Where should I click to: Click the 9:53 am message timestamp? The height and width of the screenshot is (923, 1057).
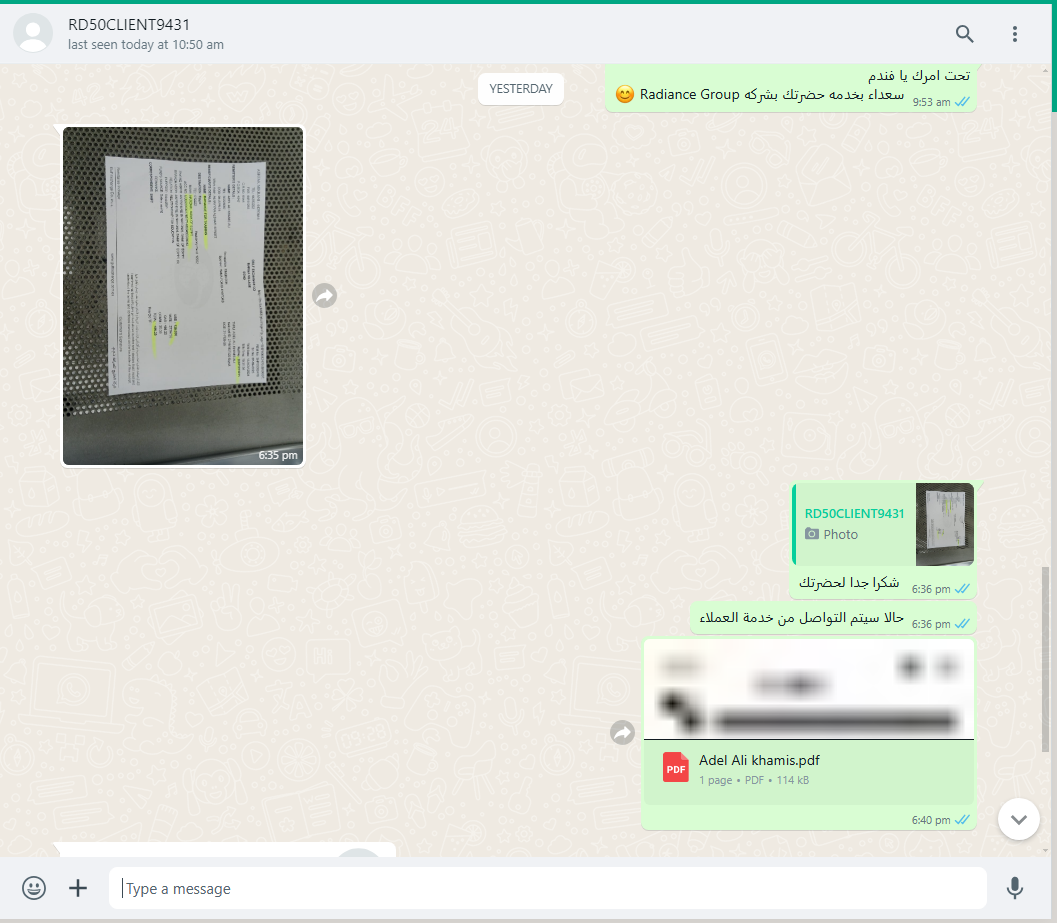click(x=932, y=102)
